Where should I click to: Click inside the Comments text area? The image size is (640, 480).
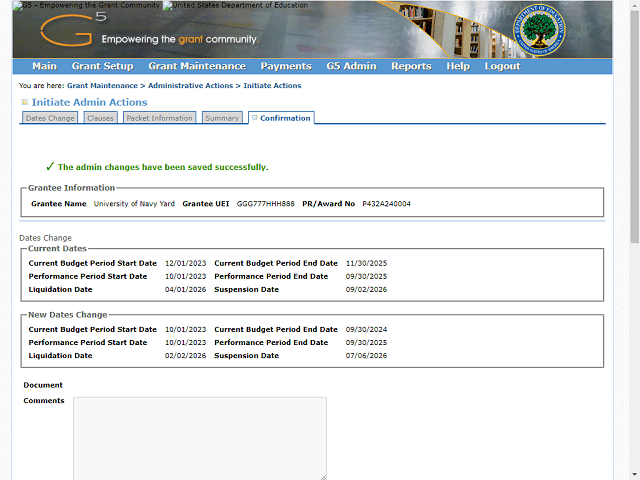[199, 437]
